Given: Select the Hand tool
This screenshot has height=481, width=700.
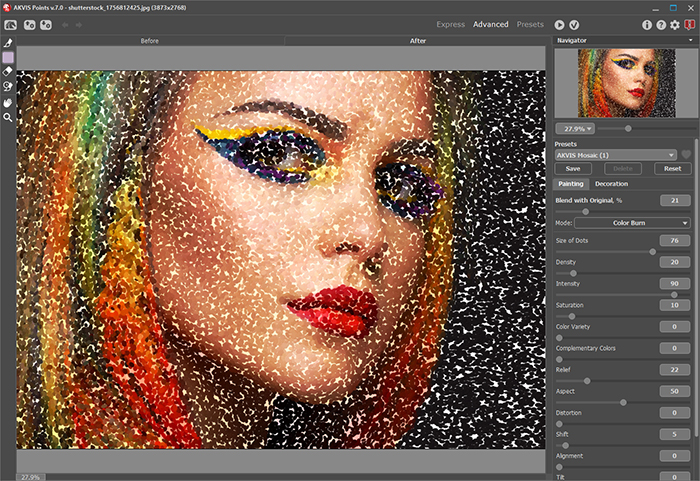Looking at the screenshot, I should 8,102.
